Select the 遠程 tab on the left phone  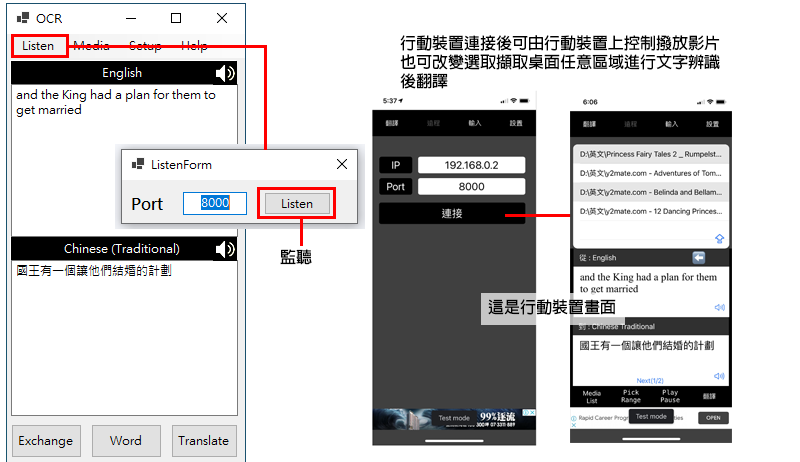[433, 123]
